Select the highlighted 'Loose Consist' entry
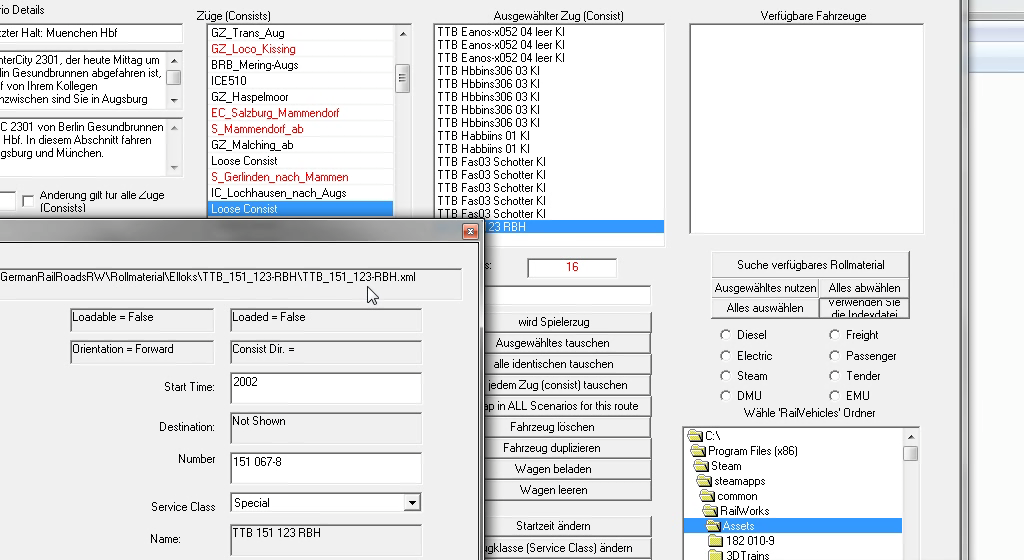The width and height of the screenshot is (1024, 560). [x=300, y=209]
